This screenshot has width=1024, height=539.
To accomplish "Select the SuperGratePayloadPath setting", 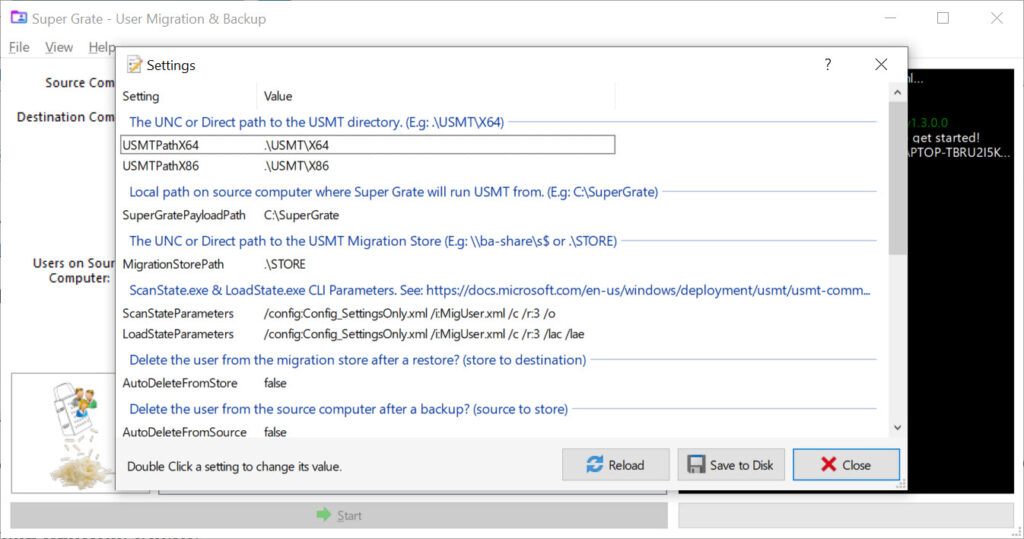I will pyautogui.click(x=368, y=215).
